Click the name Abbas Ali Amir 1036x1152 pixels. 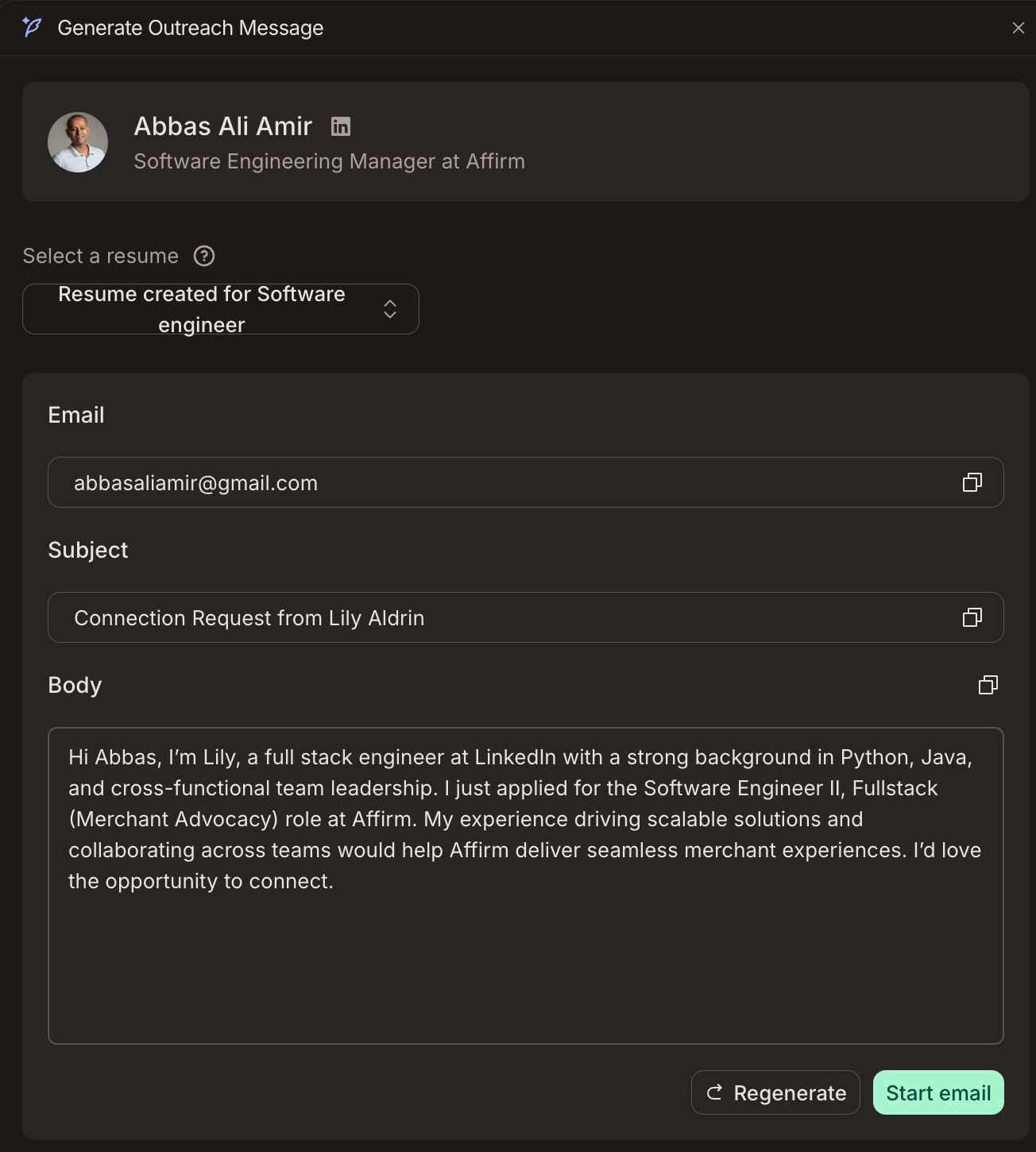pos(222,126)
